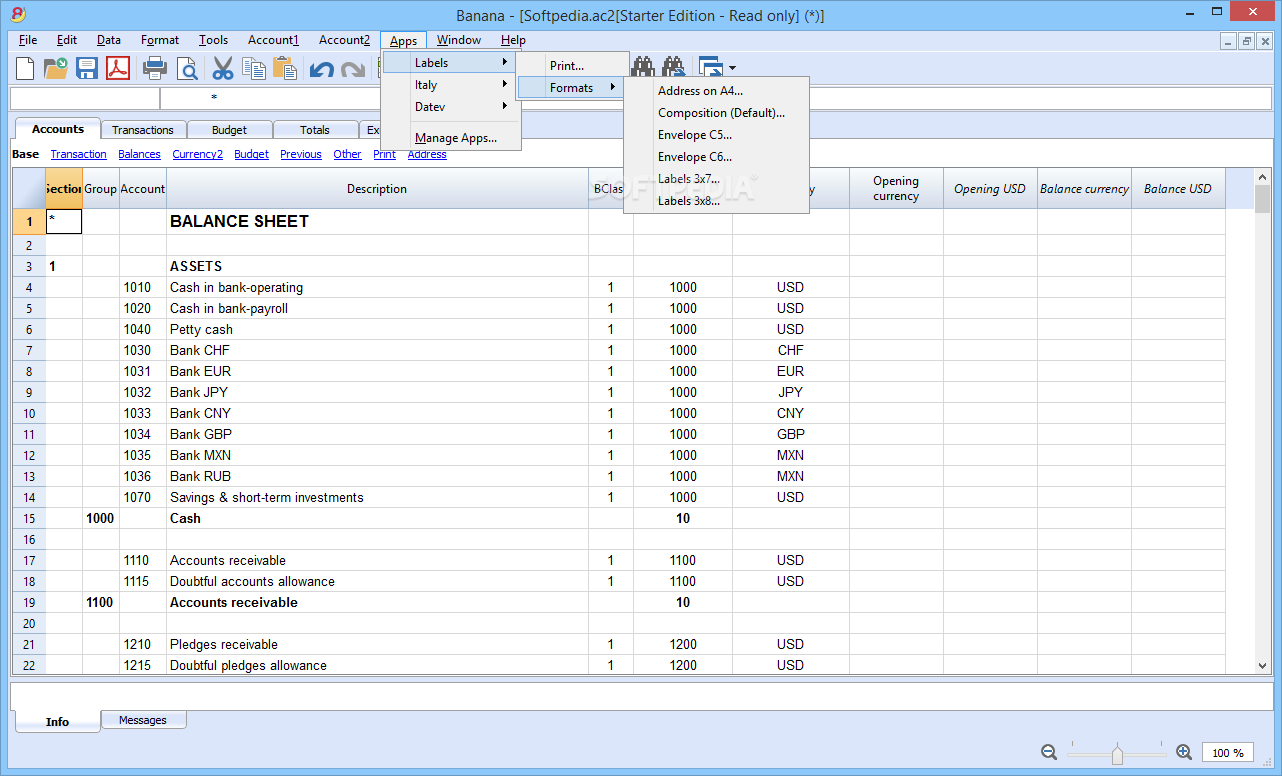This screenshot has height=776, width=1282.
Task: Select the Info tab at bottom
Action: pos(57,721)
